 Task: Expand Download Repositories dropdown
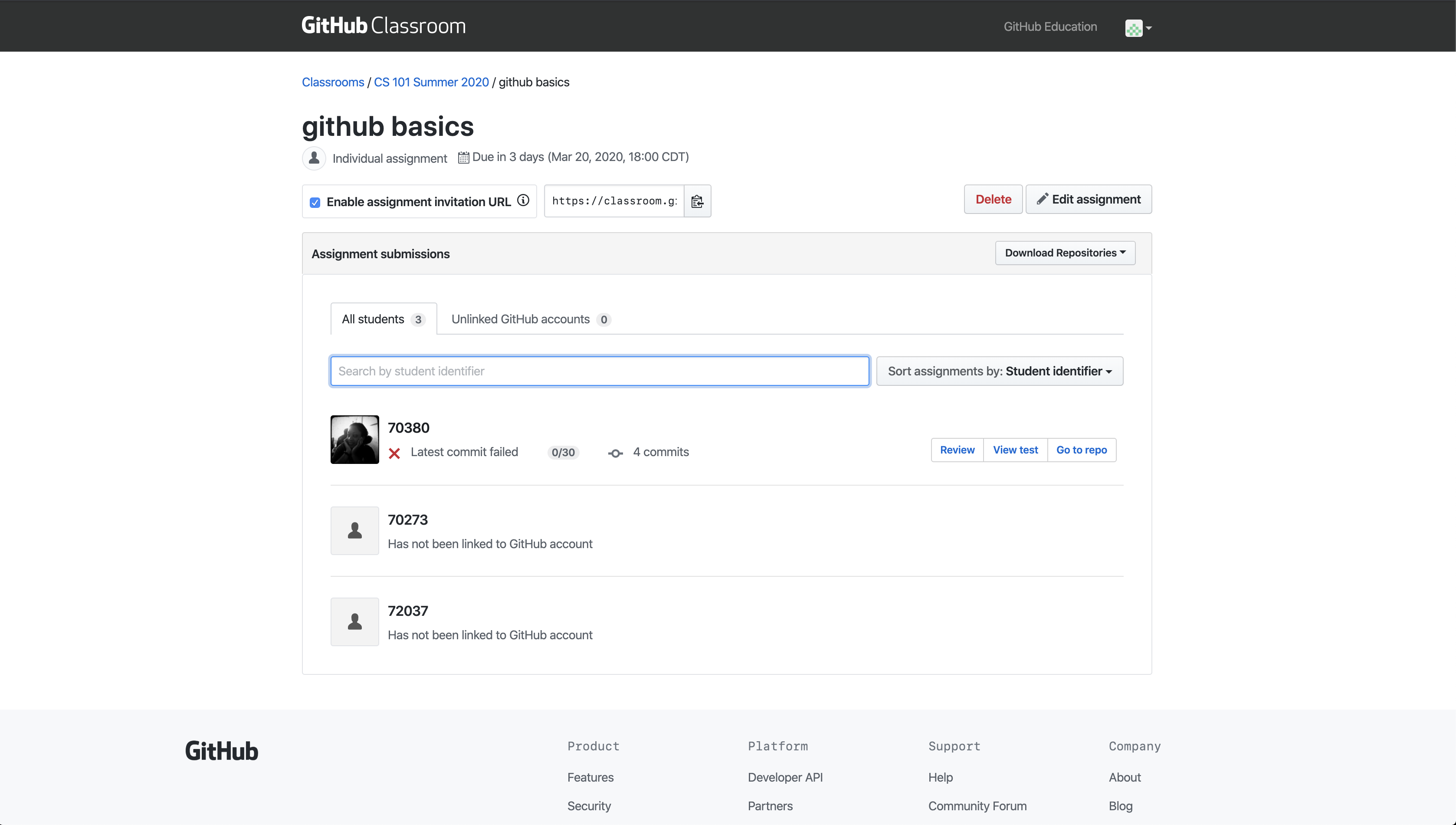pyautogui.click(x=1065, y=253)
